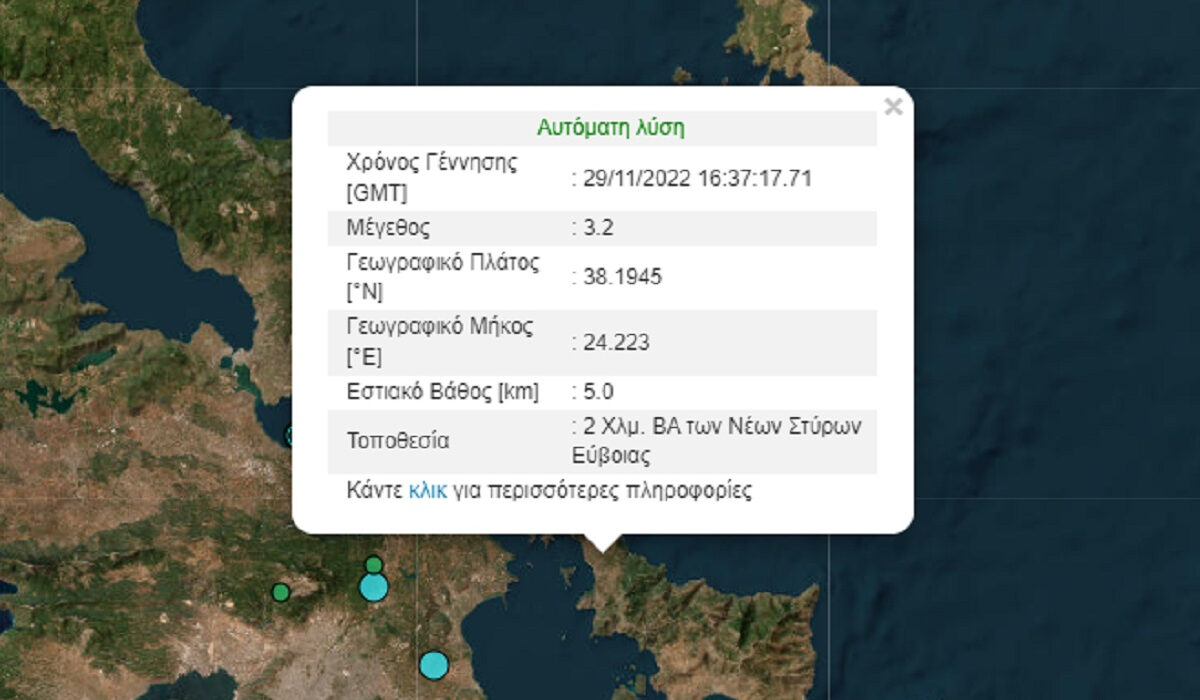
Task: Click the 'Μέγεθος' label
Action: point(388,228)
